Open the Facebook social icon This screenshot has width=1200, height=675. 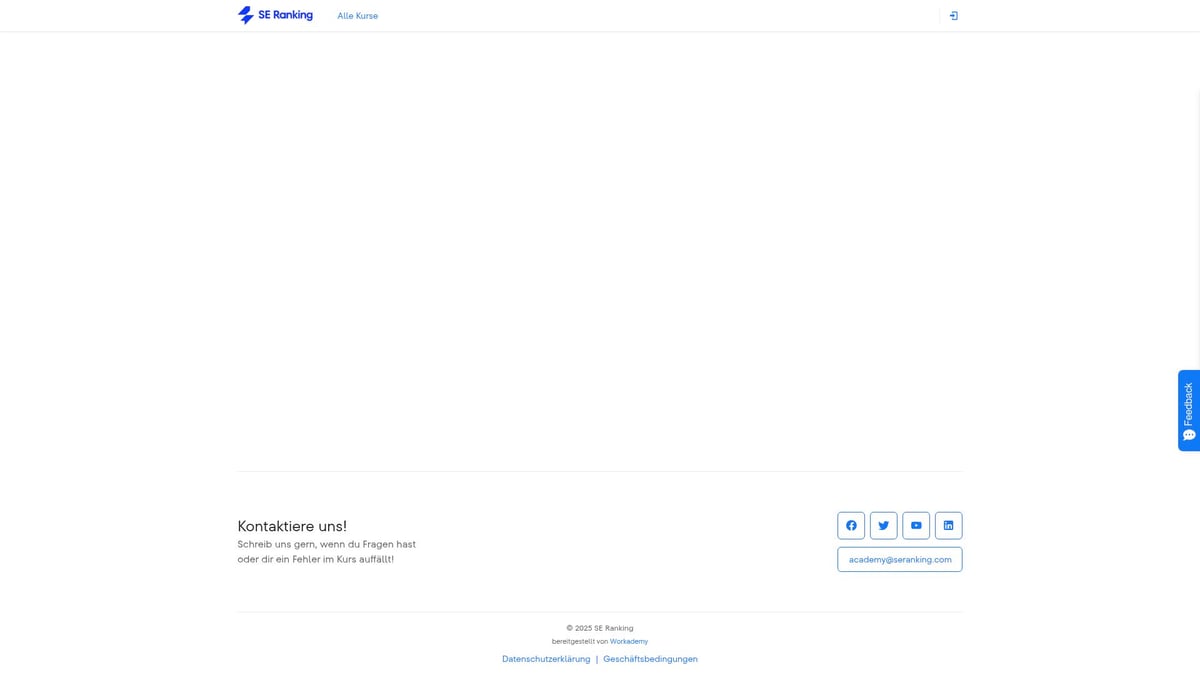(851, 525)
